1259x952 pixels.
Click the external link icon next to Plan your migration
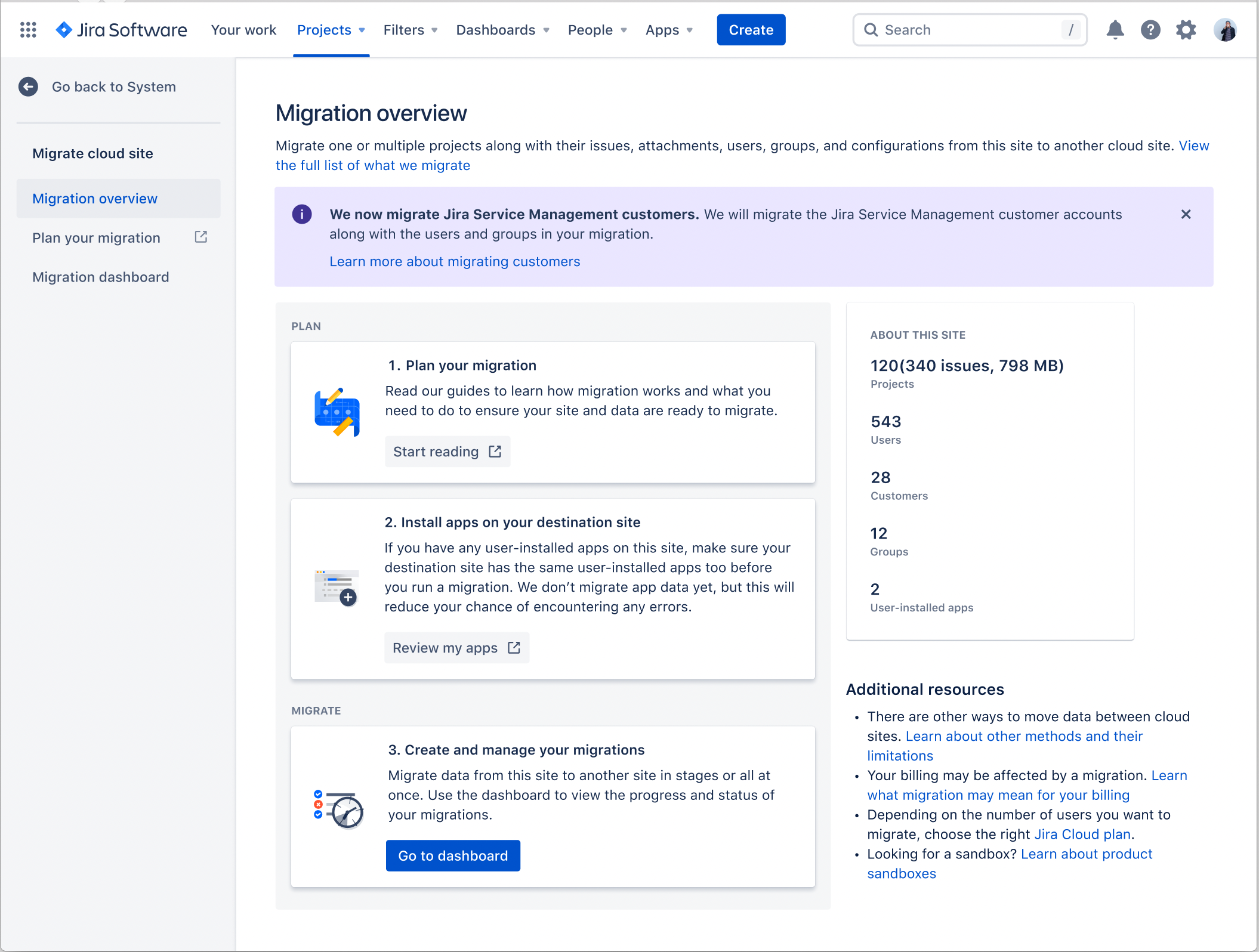200,237
